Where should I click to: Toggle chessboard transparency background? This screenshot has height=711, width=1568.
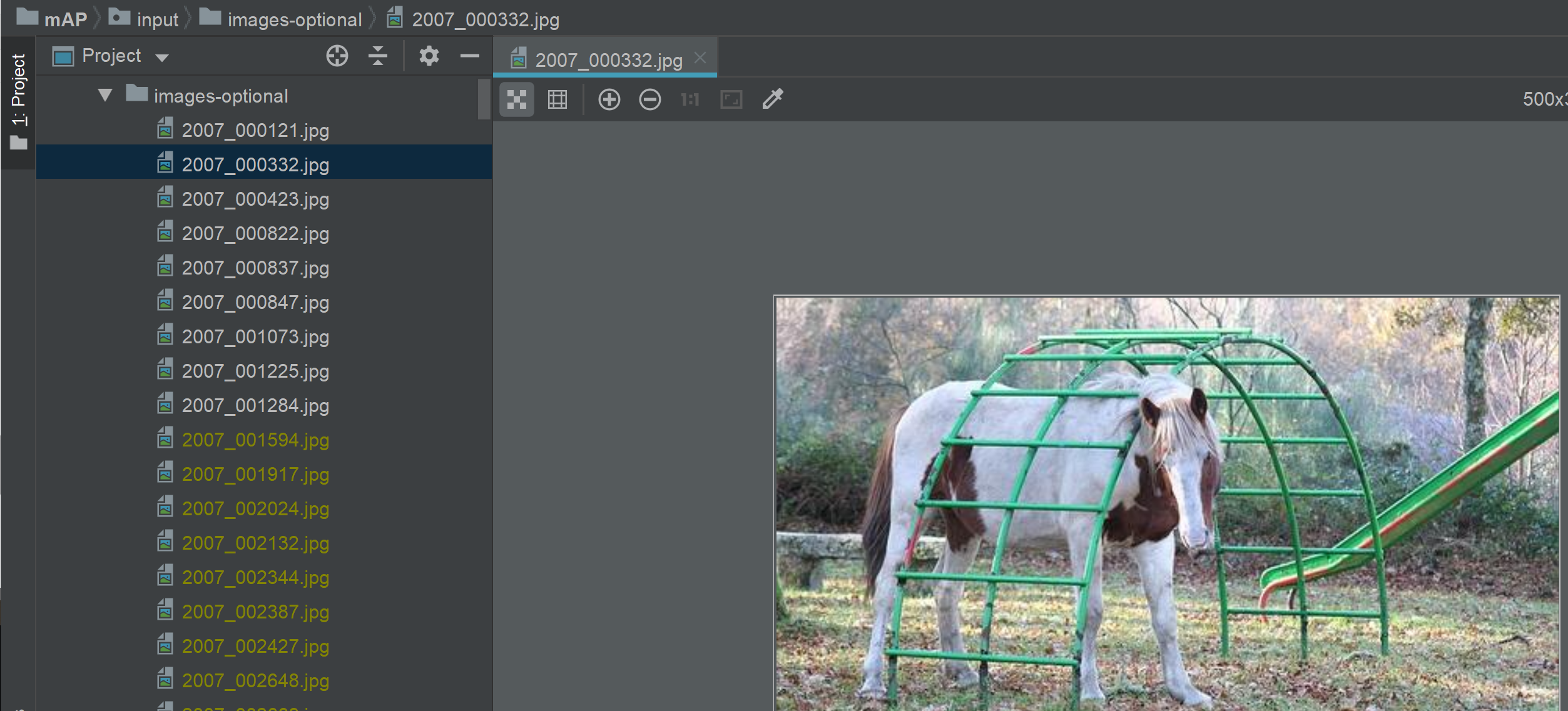(516, 99)
